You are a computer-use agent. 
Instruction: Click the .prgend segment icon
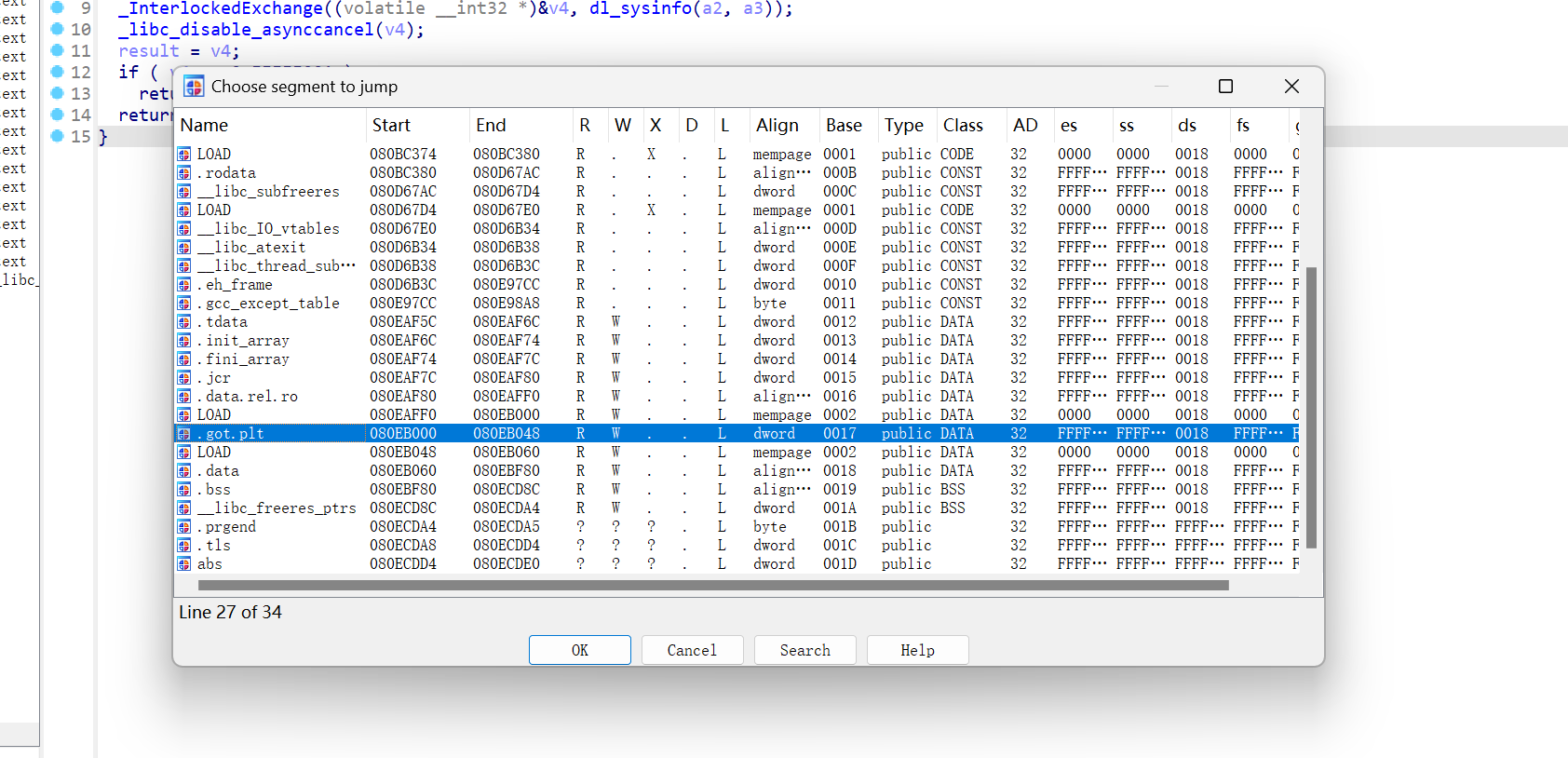click(184, 526)
